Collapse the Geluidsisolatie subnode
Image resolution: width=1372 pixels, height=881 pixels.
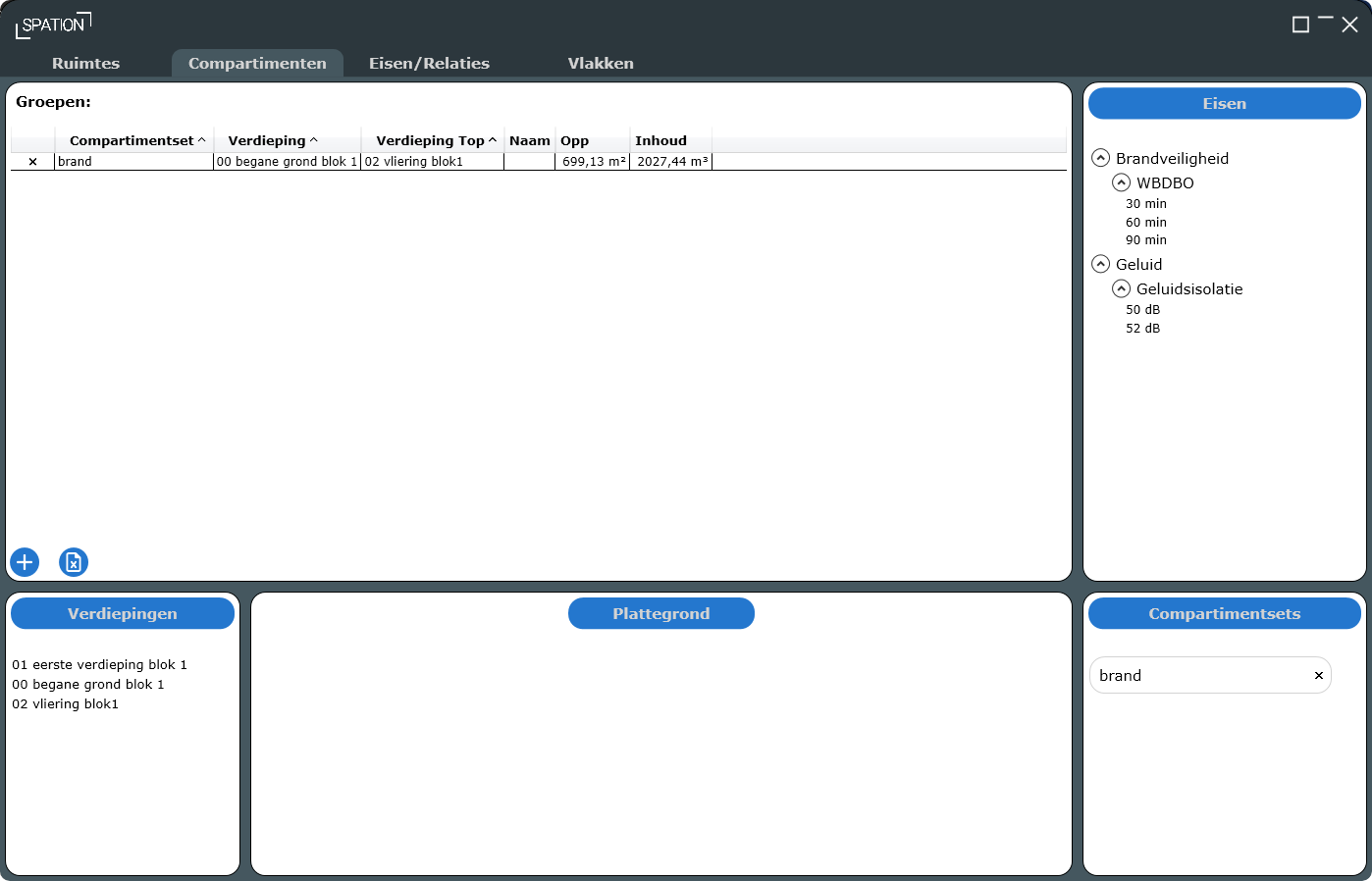1121,288
